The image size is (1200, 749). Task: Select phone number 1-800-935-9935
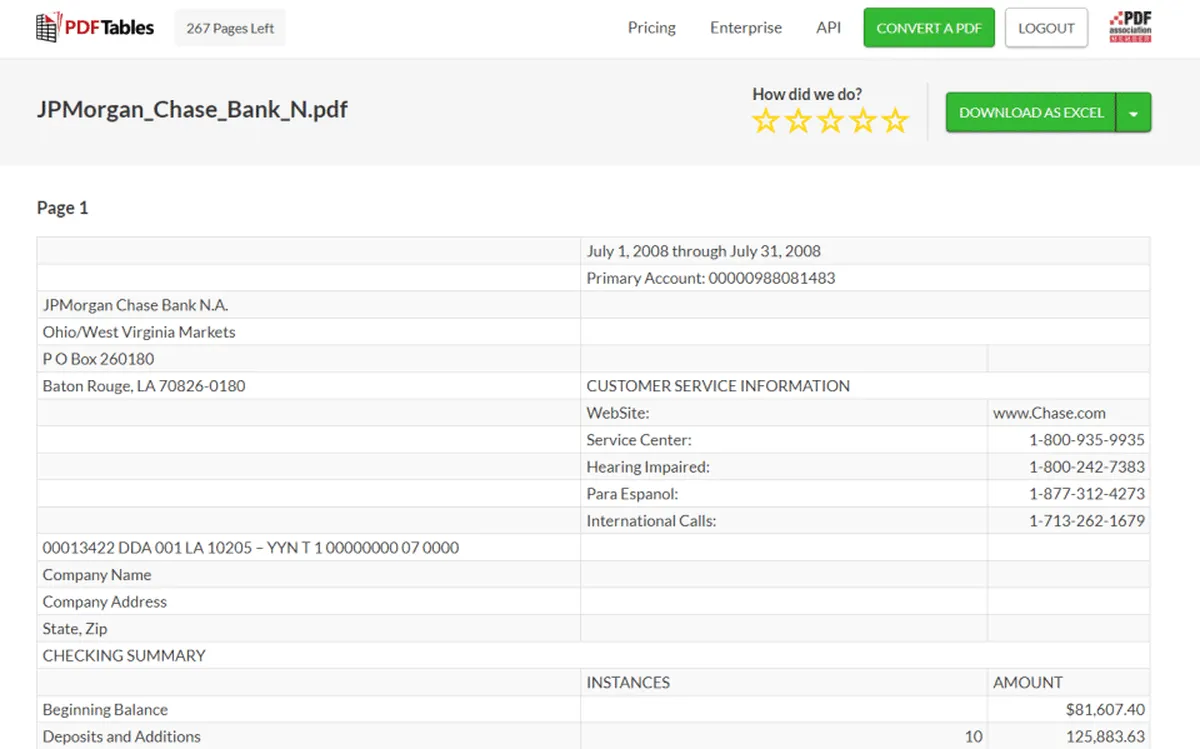point(1087,440)
